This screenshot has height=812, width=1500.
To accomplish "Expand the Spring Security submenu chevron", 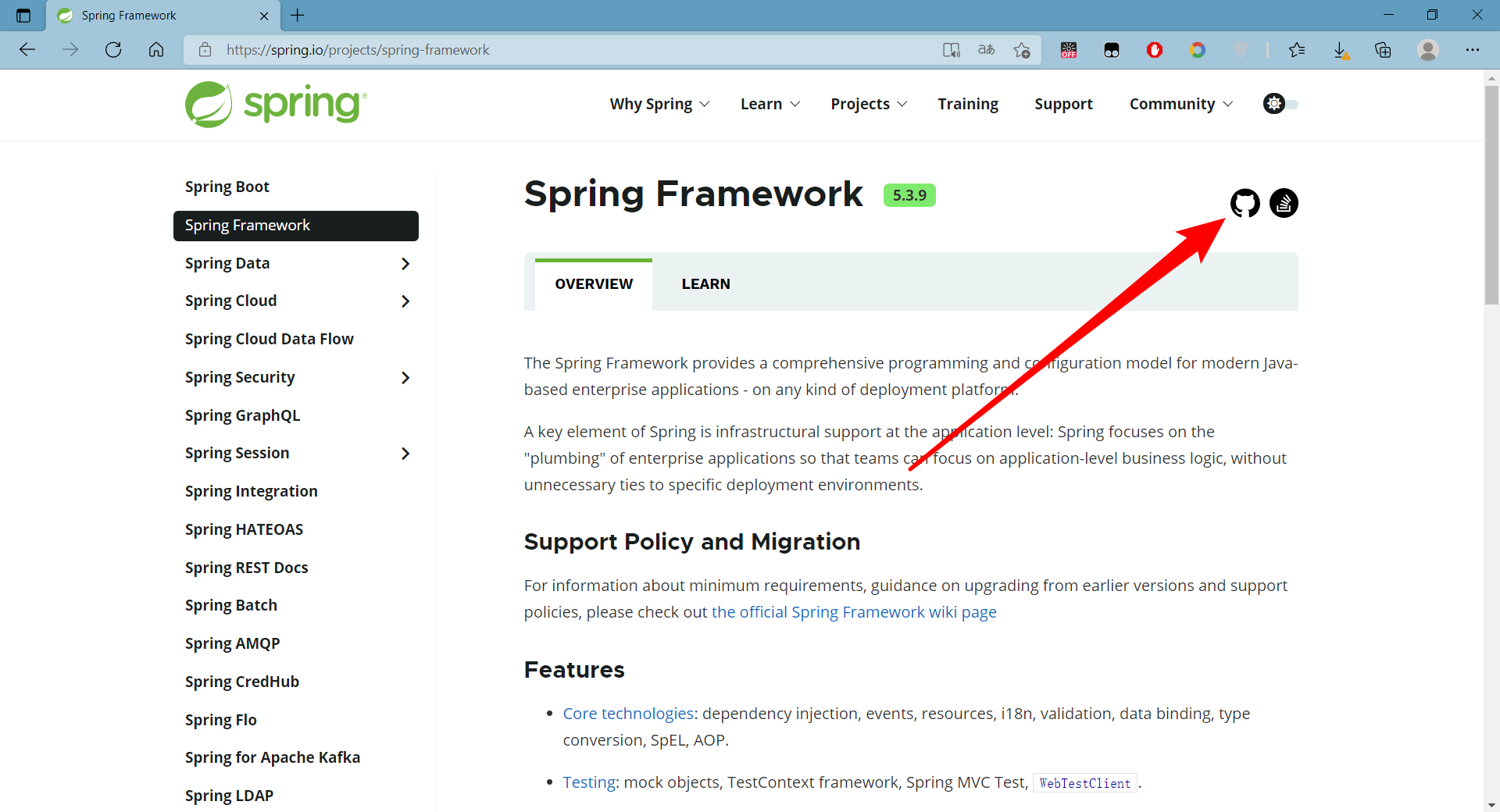I will (405, 378).
